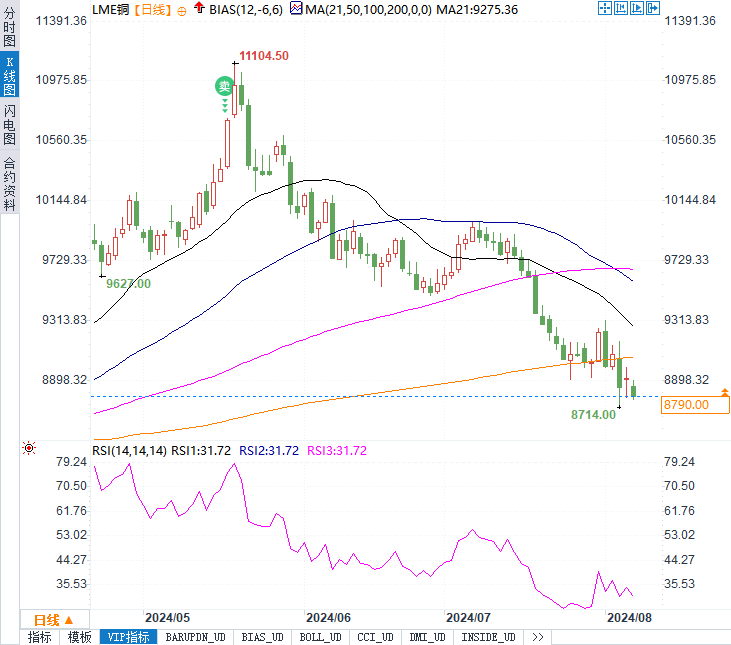Click the [日线] period label in title
This screenshot has width=731, height=645.
tap(153, 10)
